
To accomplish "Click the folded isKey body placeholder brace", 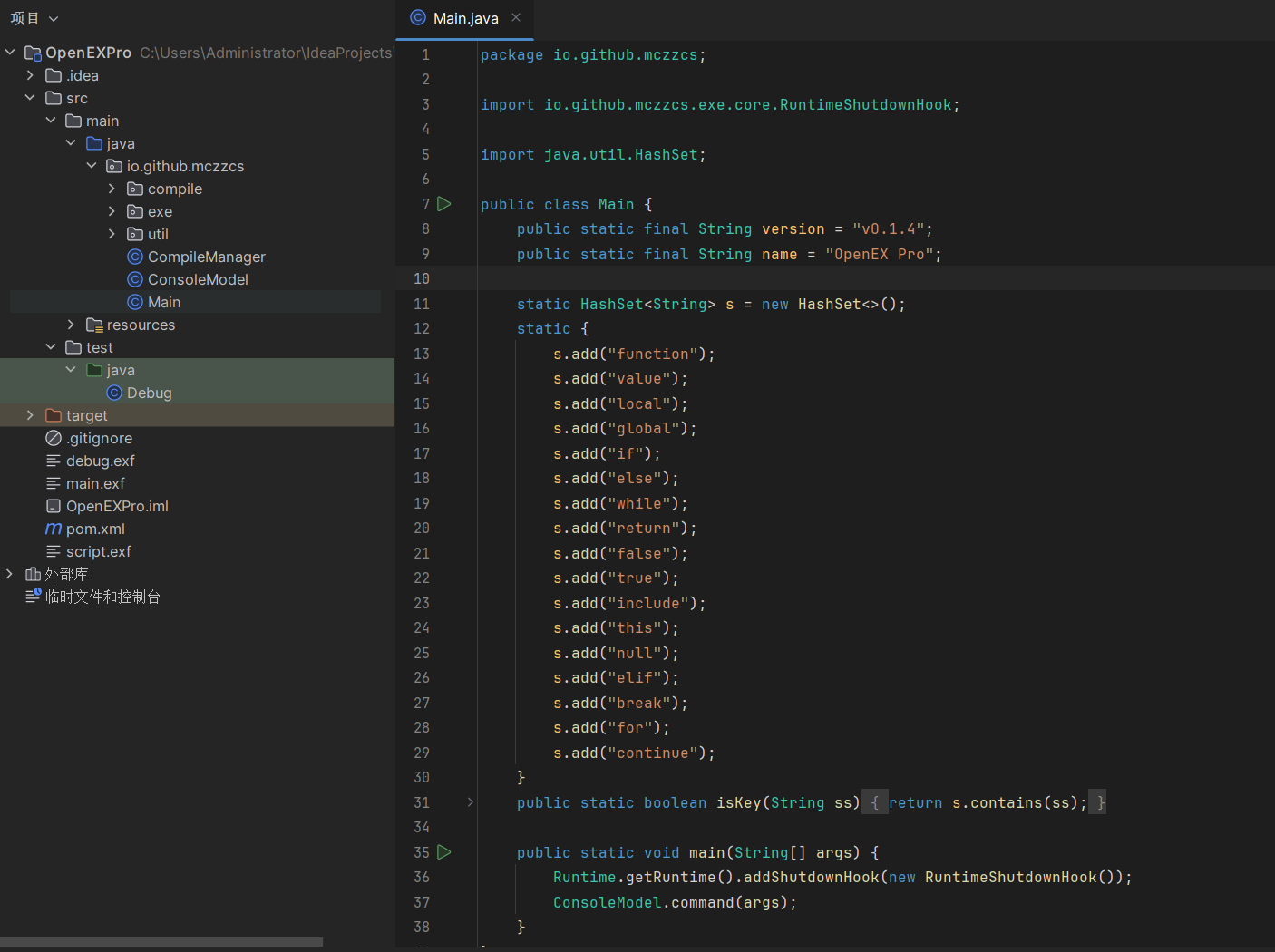I will pos(874,802).
